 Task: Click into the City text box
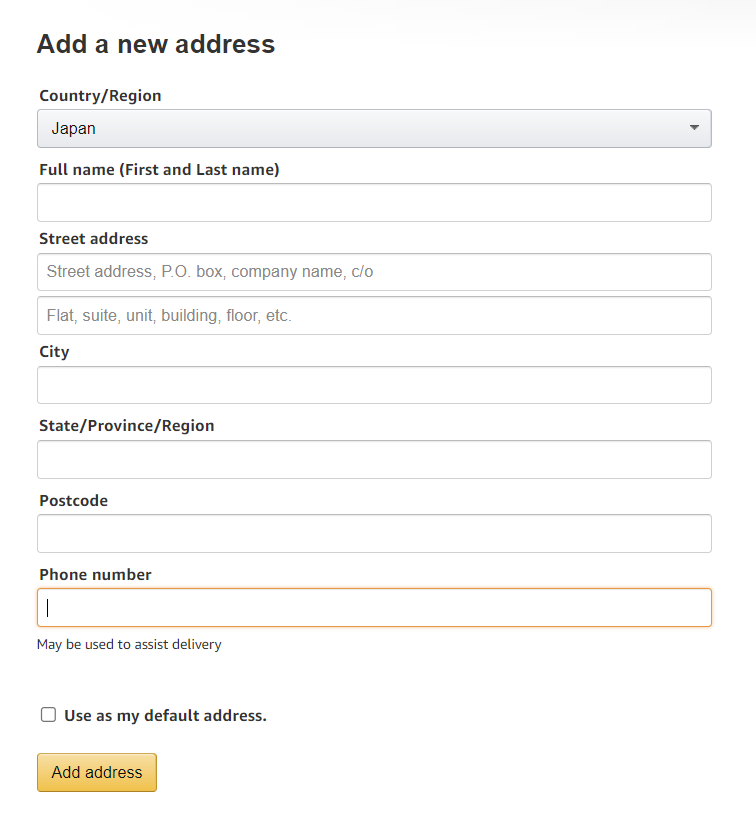point(374,385)
